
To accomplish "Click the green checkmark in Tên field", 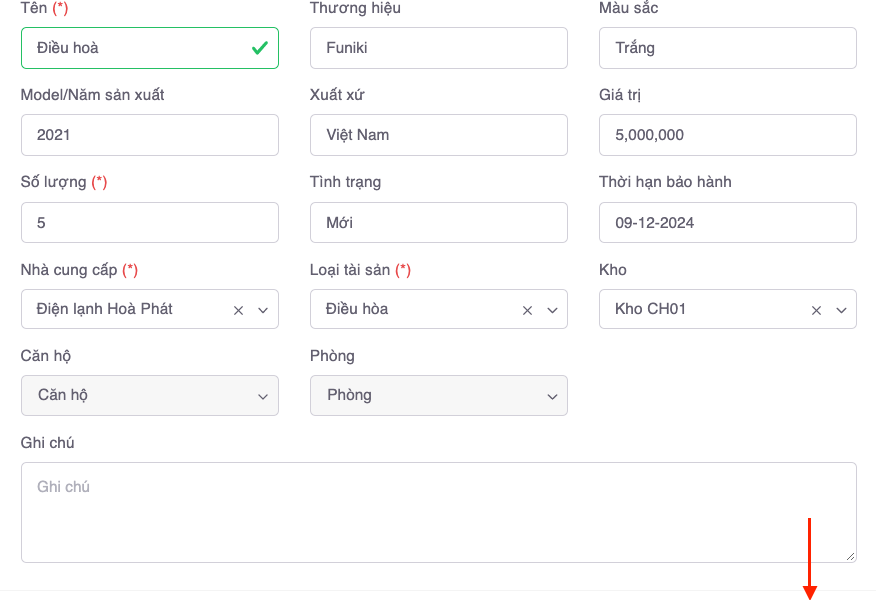I will point(259,47).
